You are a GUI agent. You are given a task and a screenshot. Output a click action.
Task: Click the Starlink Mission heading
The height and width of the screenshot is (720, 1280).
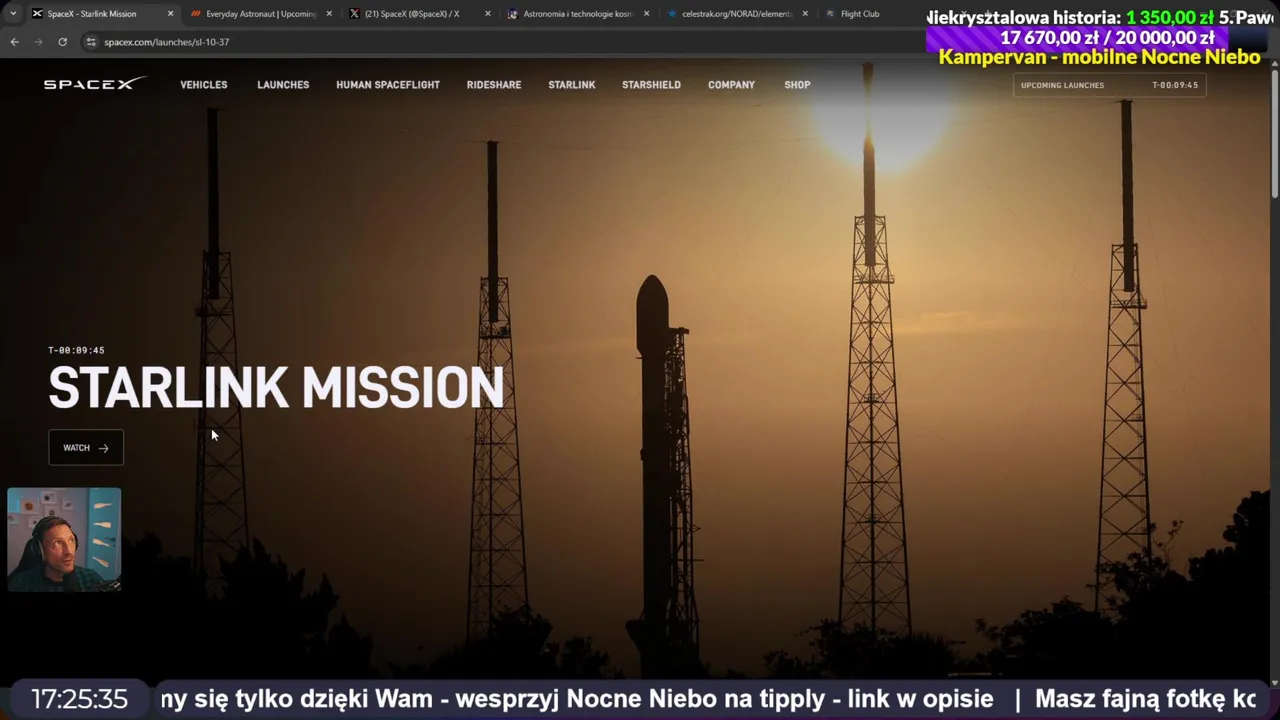pos(276,388)
